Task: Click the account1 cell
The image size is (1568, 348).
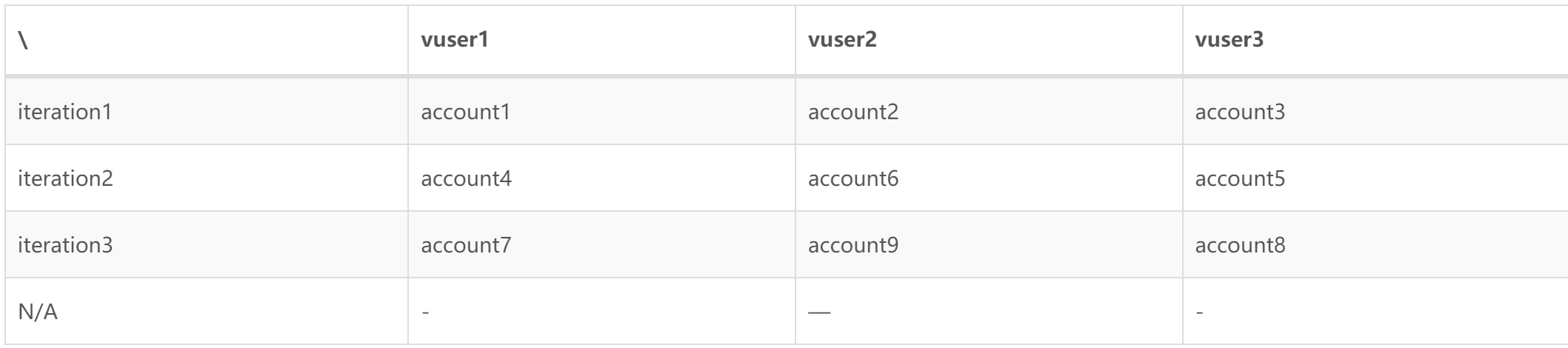Action: click(x=466, y=112)
